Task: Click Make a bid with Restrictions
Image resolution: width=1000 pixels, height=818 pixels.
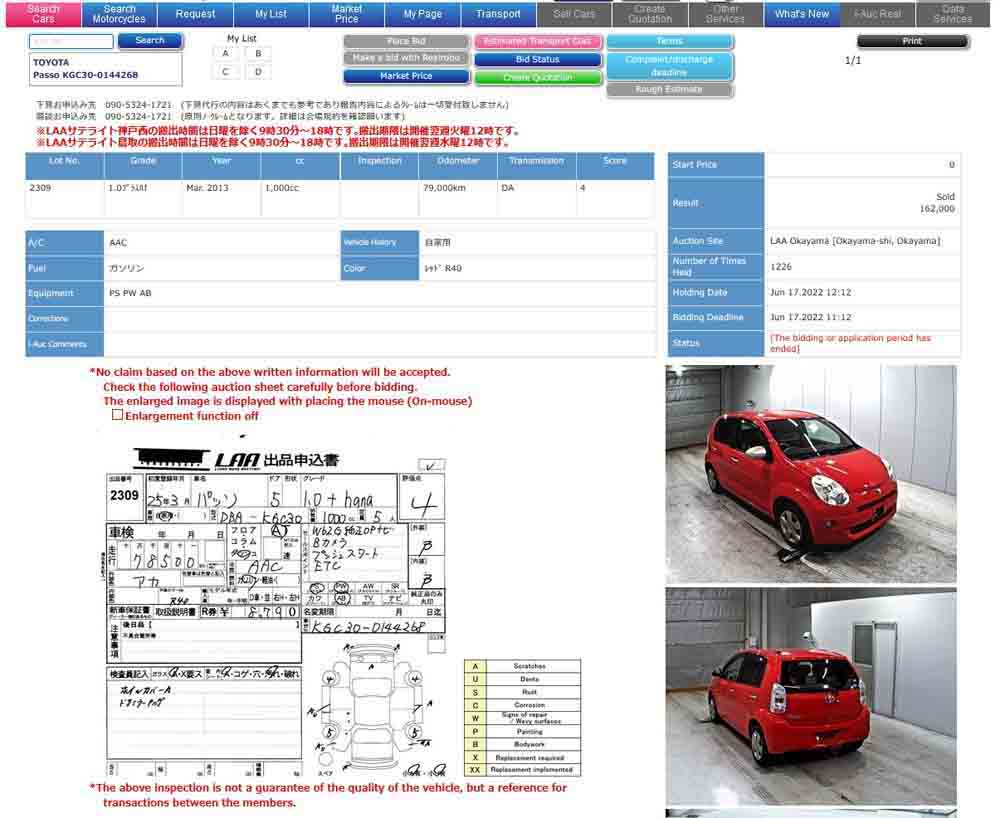Action: [406, 58]
